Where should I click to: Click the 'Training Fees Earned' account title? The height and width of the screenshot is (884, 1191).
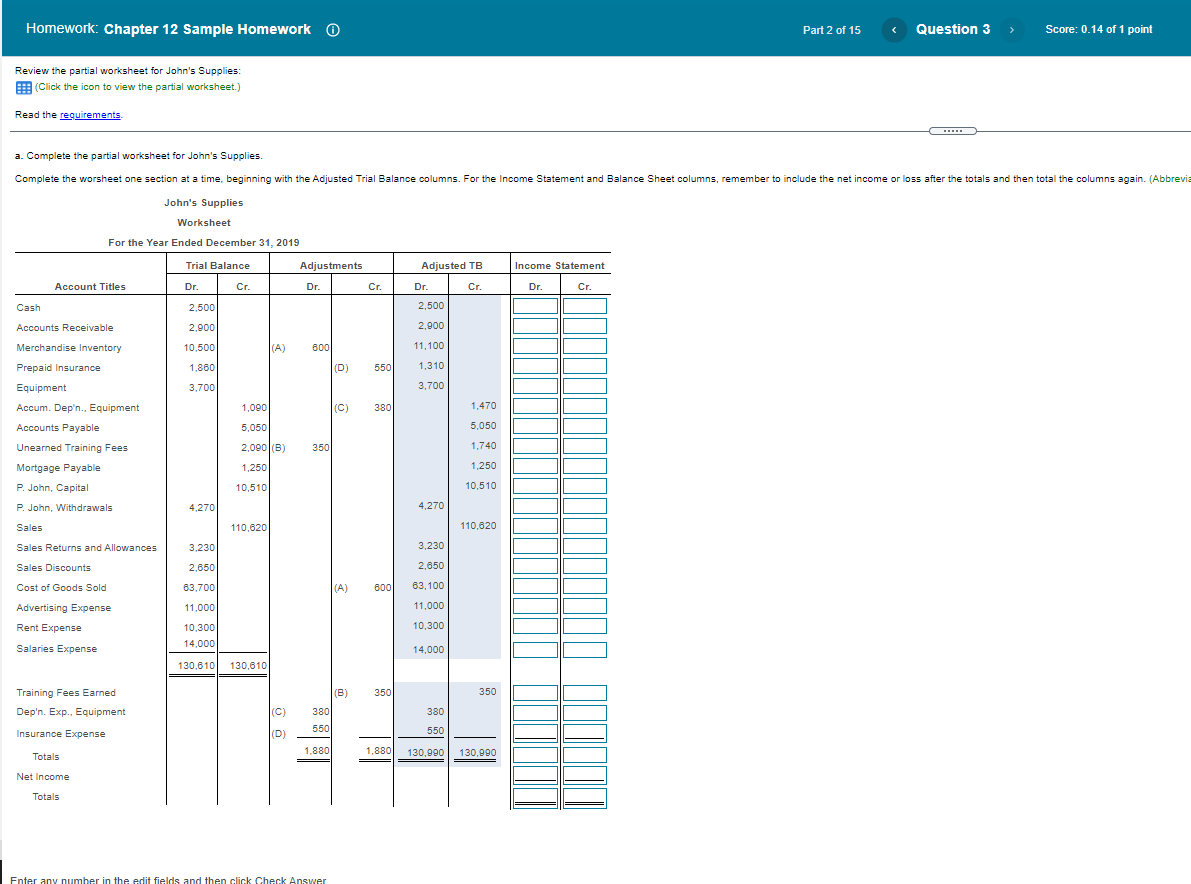click(x=66, y=693)
